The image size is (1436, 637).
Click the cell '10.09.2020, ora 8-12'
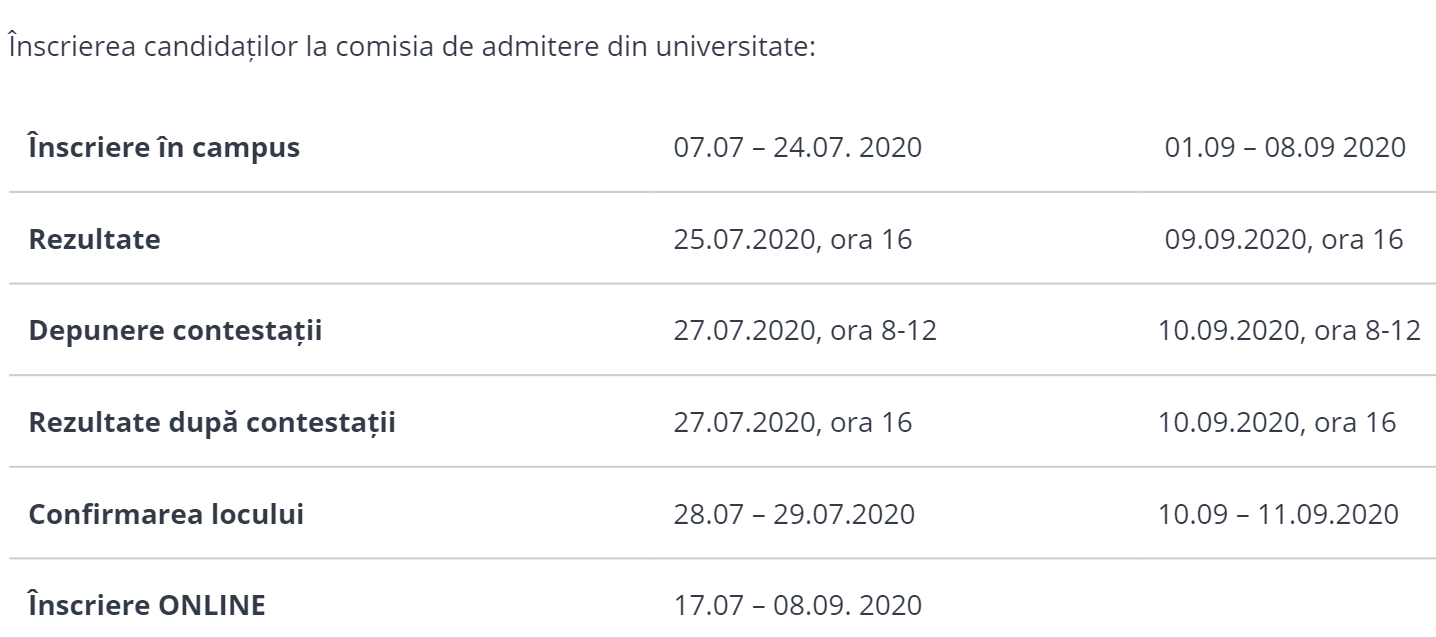pyautogui.click(x=1289, y=331)
